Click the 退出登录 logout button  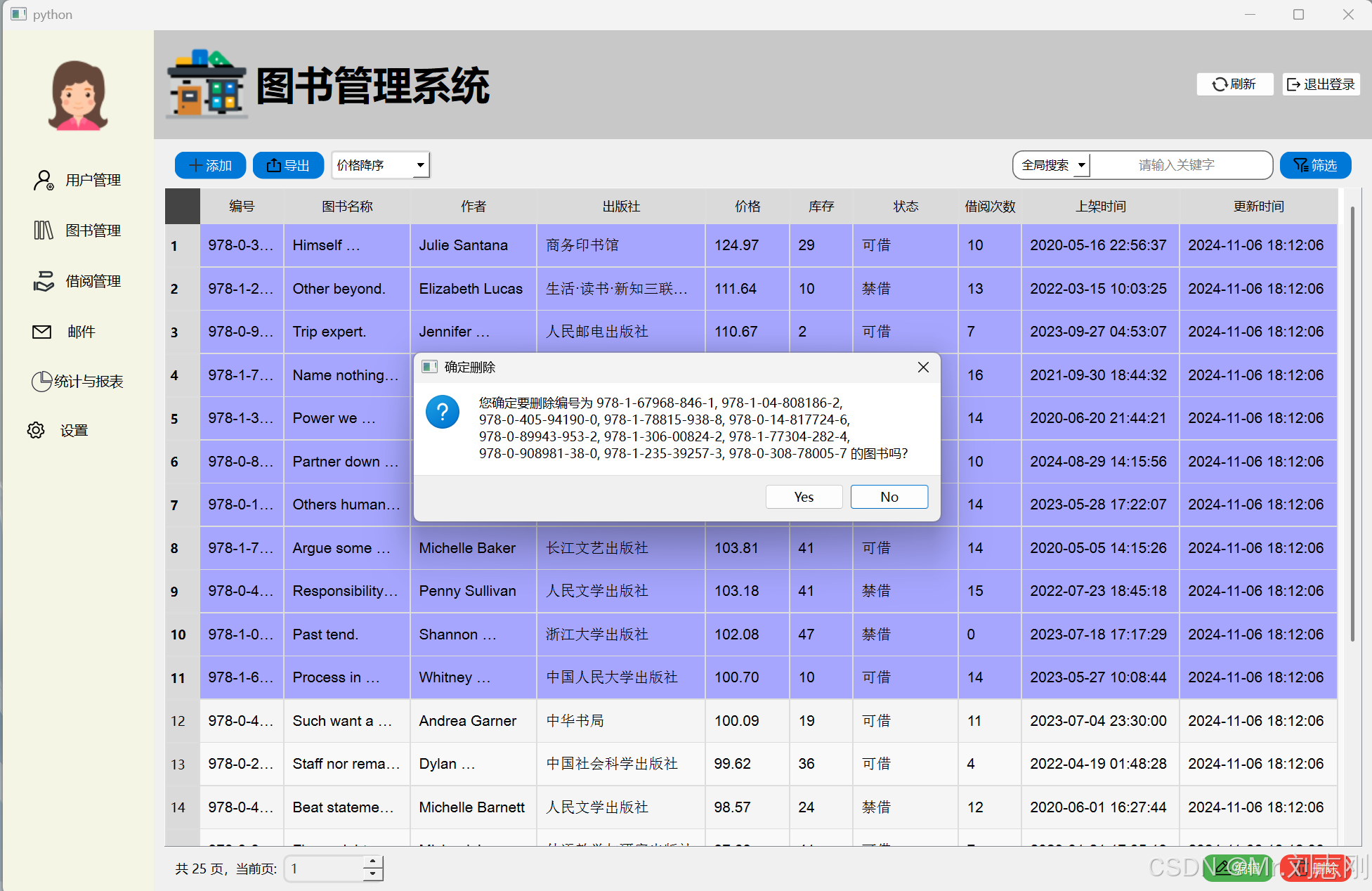1321,84
